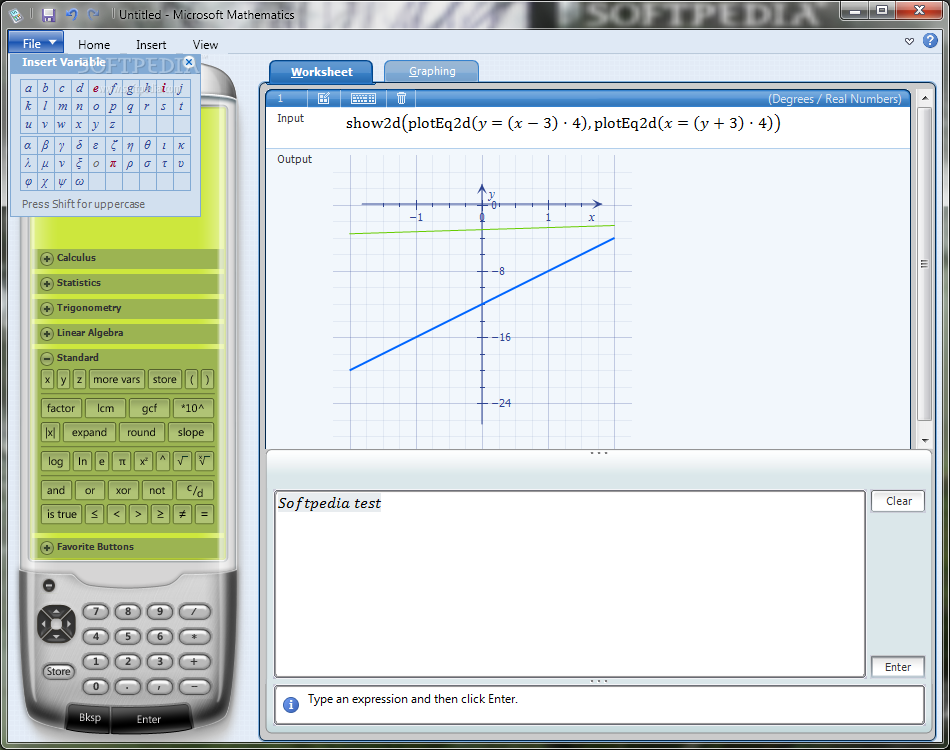The height and width of the screenshot is (750, 950).
Task: Click the is true button
Action: coord(62,514)
